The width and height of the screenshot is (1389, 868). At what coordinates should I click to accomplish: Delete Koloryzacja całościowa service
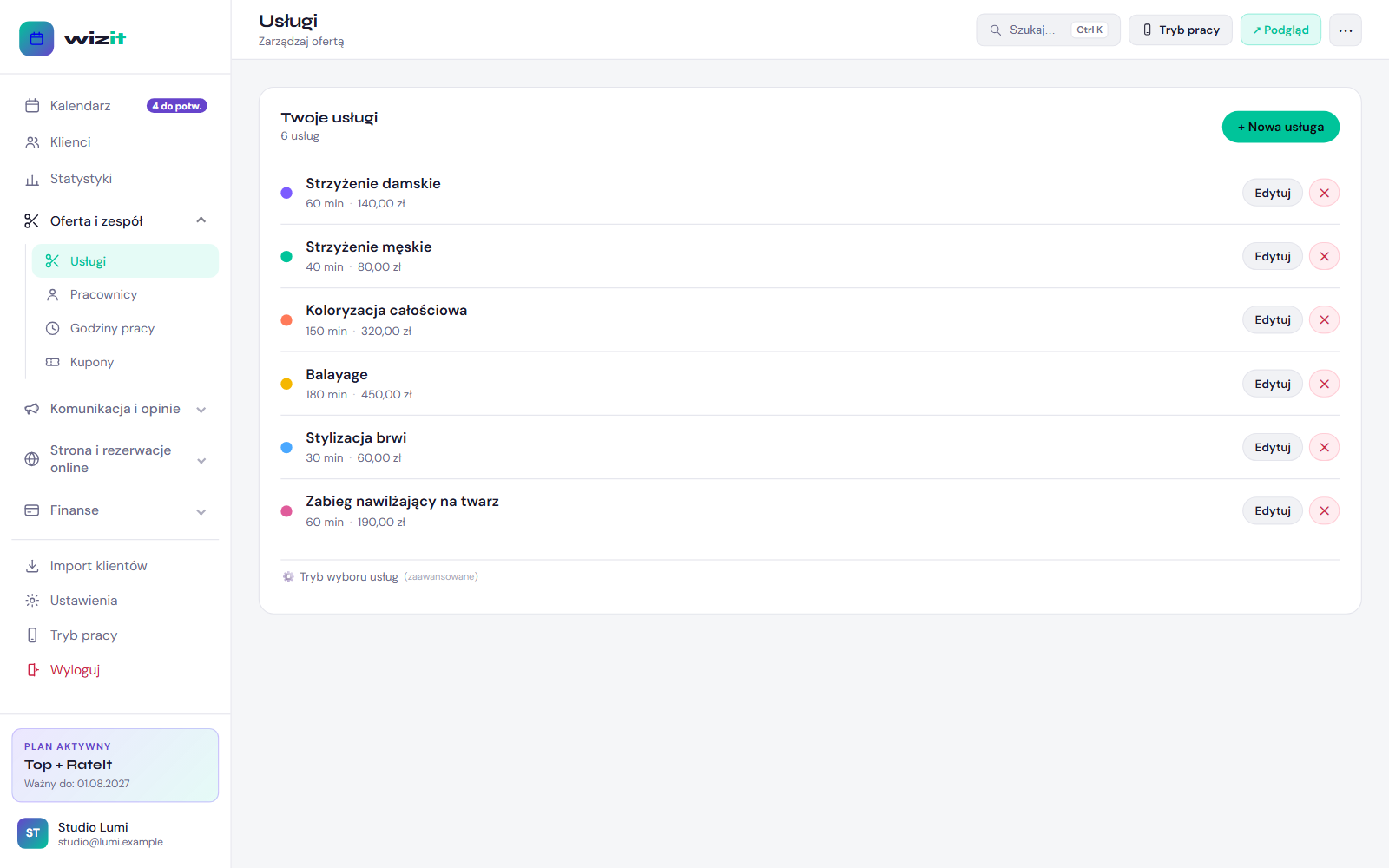(1325, 319)
